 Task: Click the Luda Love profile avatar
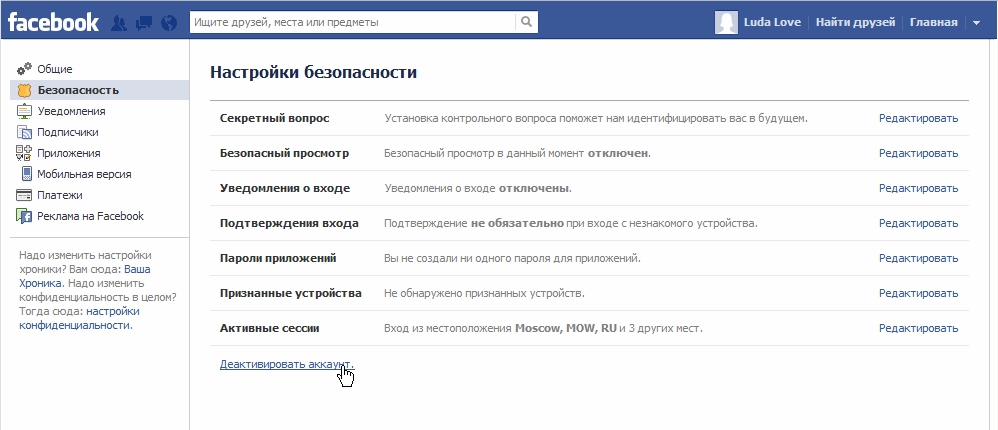click(x=726, y=22)
